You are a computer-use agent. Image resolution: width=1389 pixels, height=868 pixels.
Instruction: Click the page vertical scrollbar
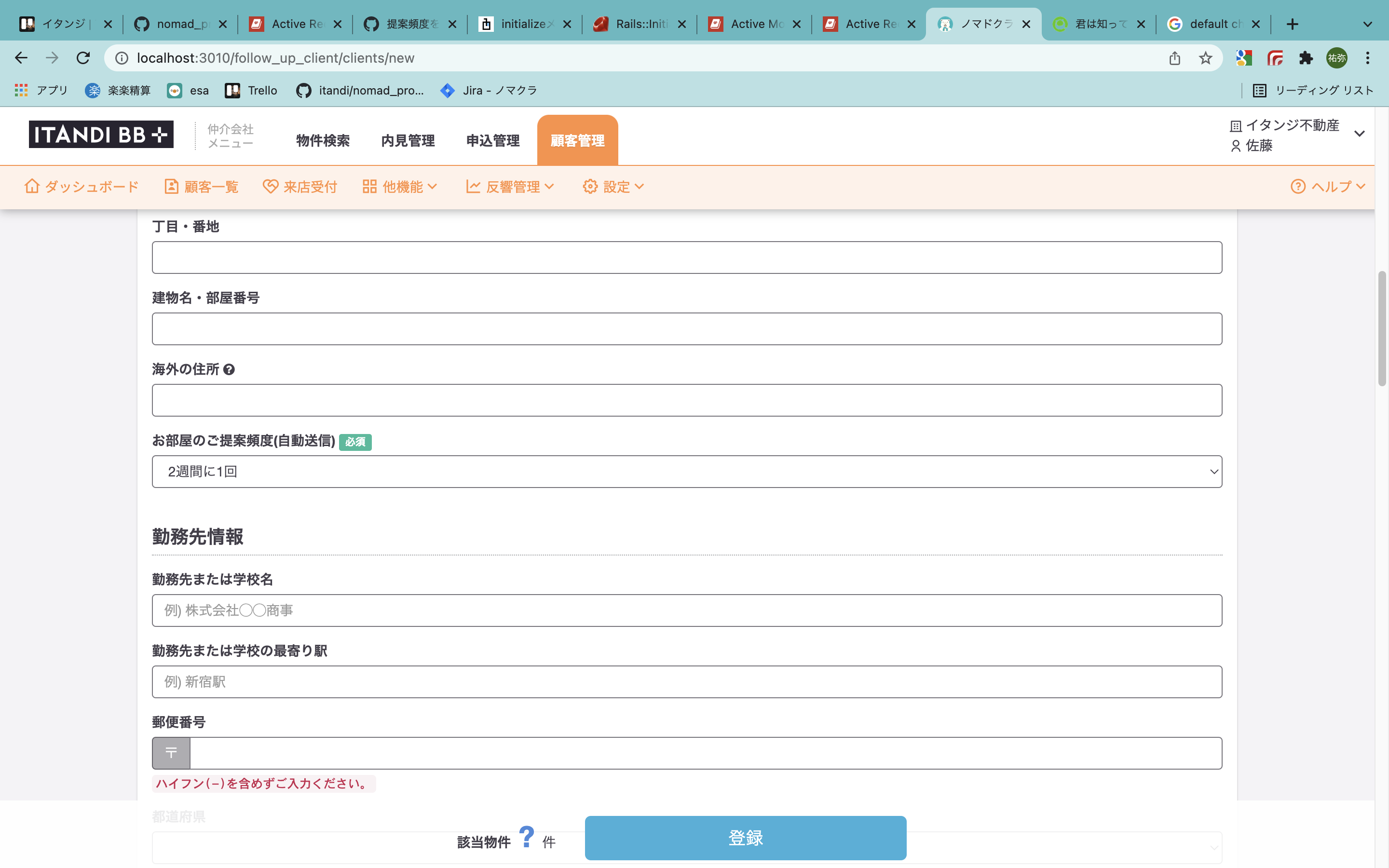1382,329
